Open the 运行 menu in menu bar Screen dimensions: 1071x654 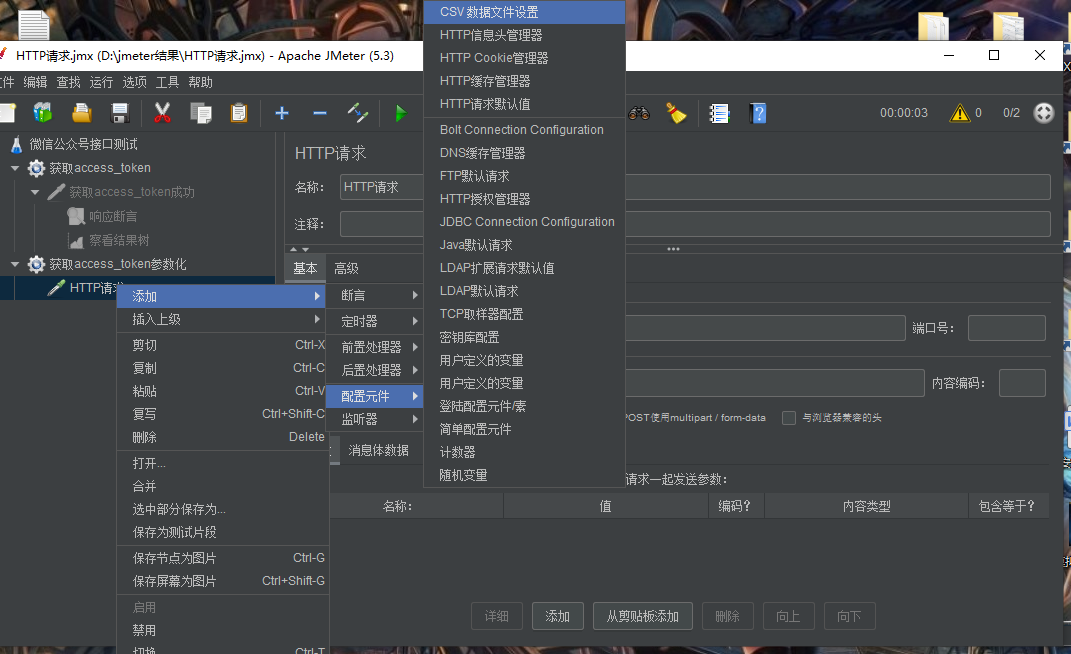click(x=101, y=83)
